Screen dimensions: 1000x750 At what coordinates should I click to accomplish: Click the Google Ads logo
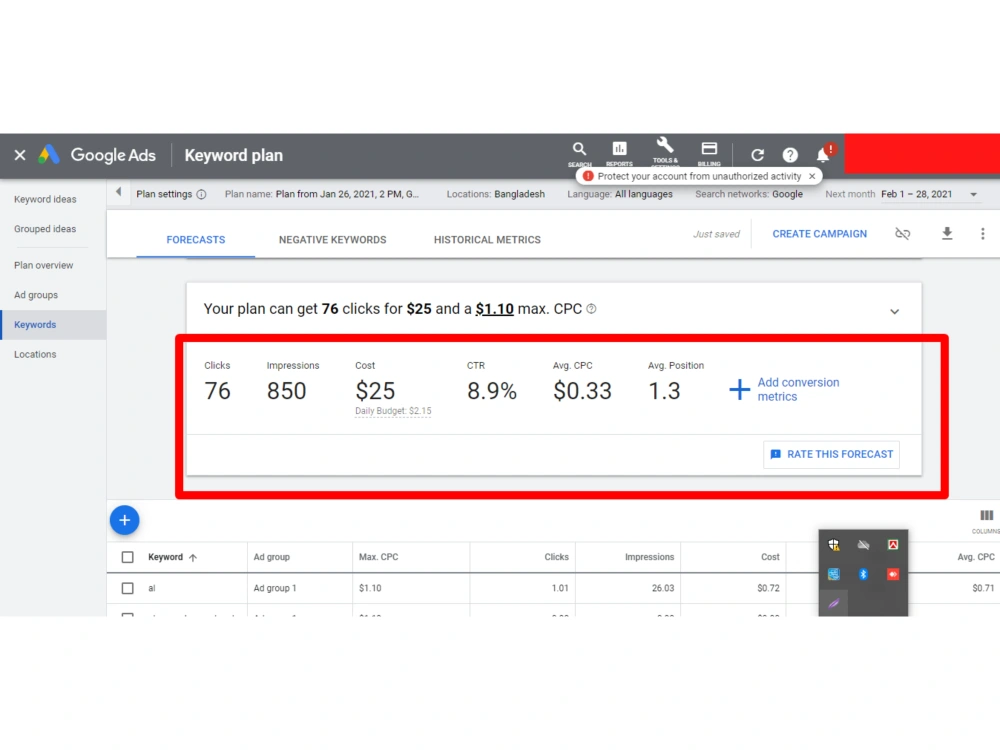coord(49,155)
